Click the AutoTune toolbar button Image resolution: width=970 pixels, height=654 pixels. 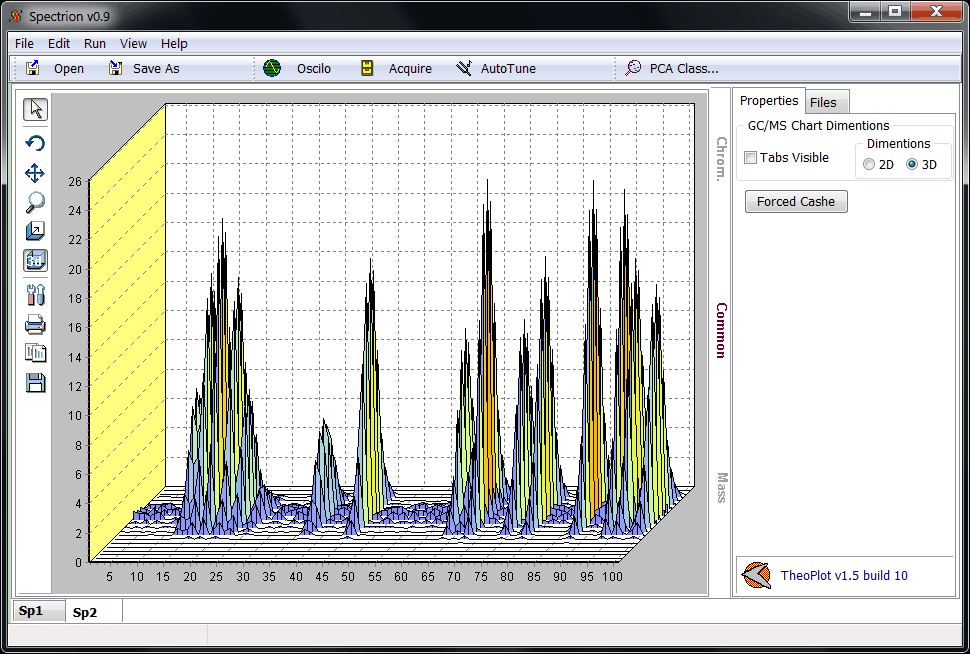(x=496, y=69)
